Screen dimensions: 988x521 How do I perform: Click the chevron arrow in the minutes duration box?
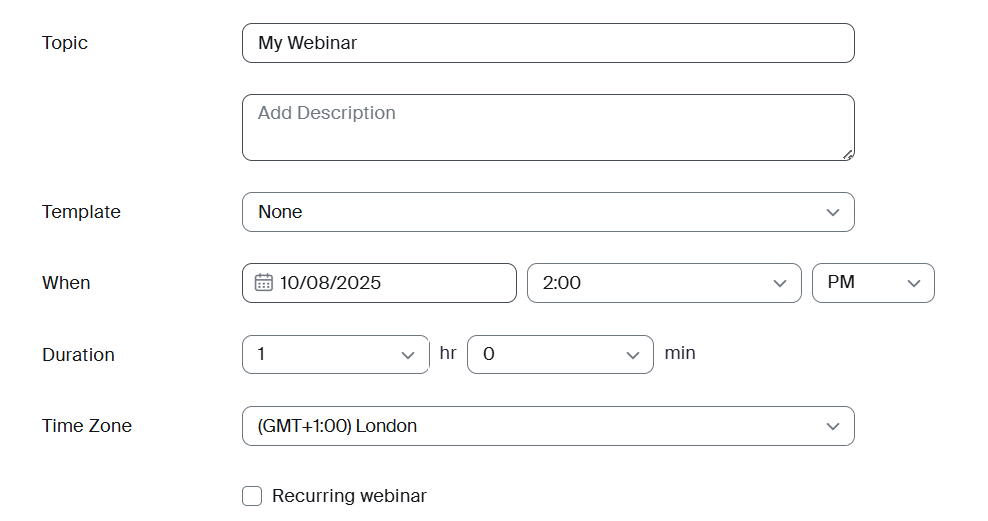pos(632,355)
